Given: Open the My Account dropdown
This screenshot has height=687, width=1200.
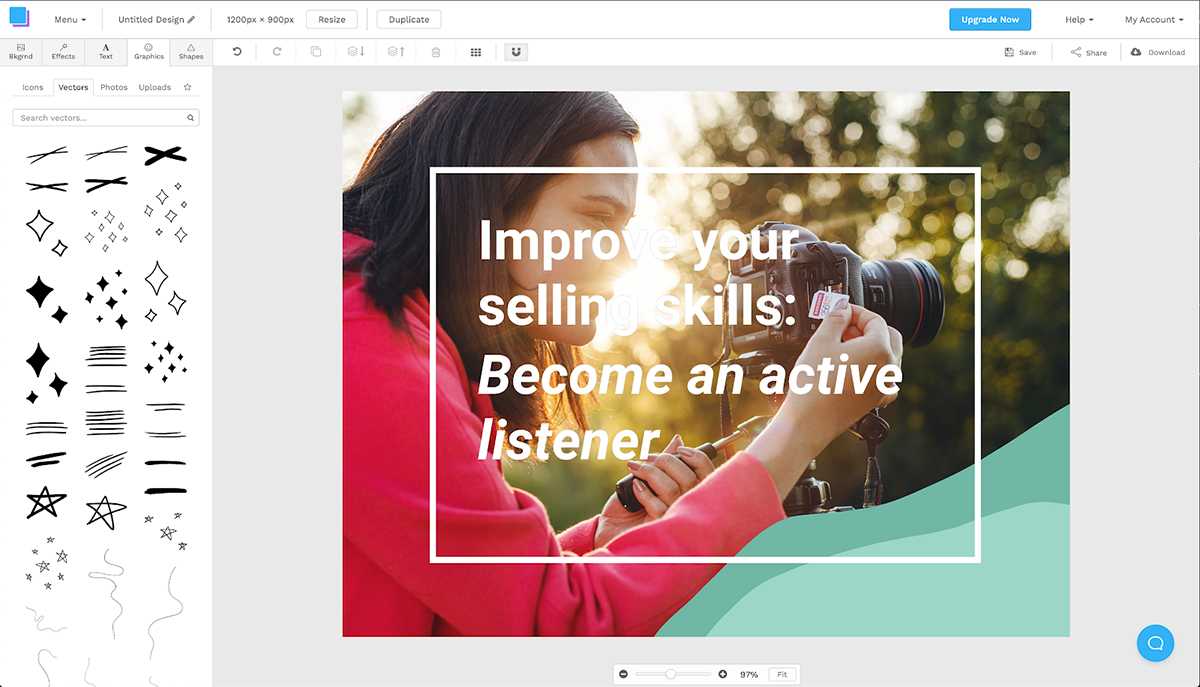Looking at the screenshot, I should tap(1154, 20).
